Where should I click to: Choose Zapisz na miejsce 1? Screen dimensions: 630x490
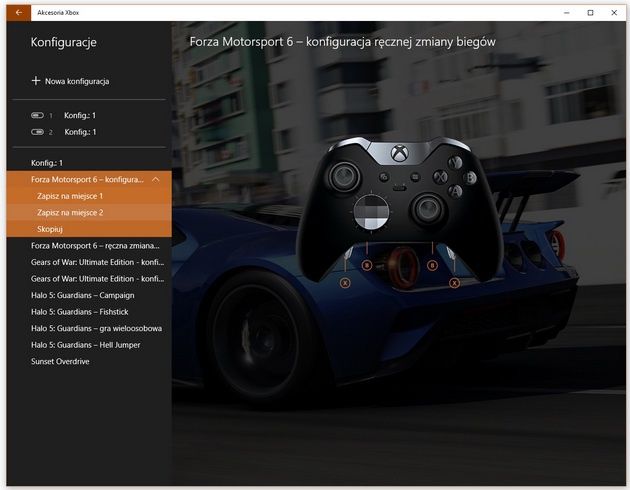point(89,196)
